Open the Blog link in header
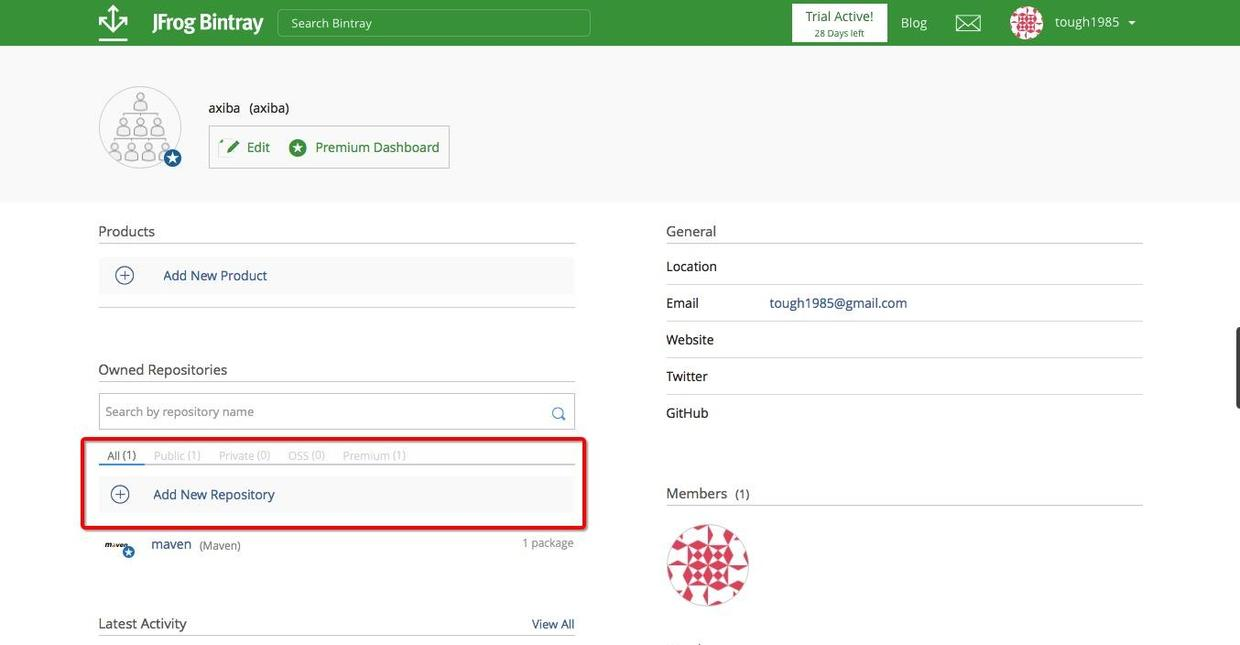Viewport: 1240px width, 645px height. [914, 23]
